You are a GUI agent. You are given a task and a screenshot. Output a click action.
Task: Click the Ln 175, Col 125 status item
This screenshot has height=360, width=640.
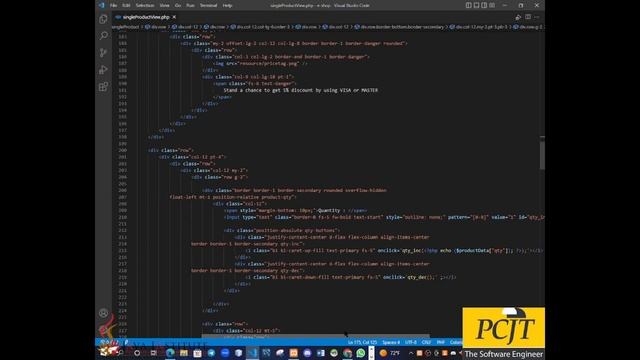[x=362, y=342]
